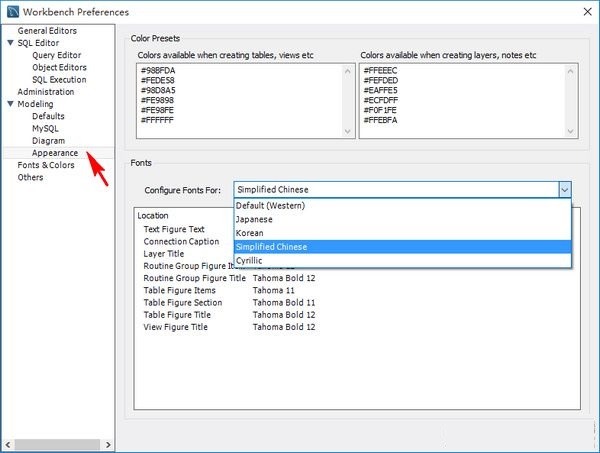Select Simplified Chinese highlighted option
The image size is (600, 453).
pos(272,247)
